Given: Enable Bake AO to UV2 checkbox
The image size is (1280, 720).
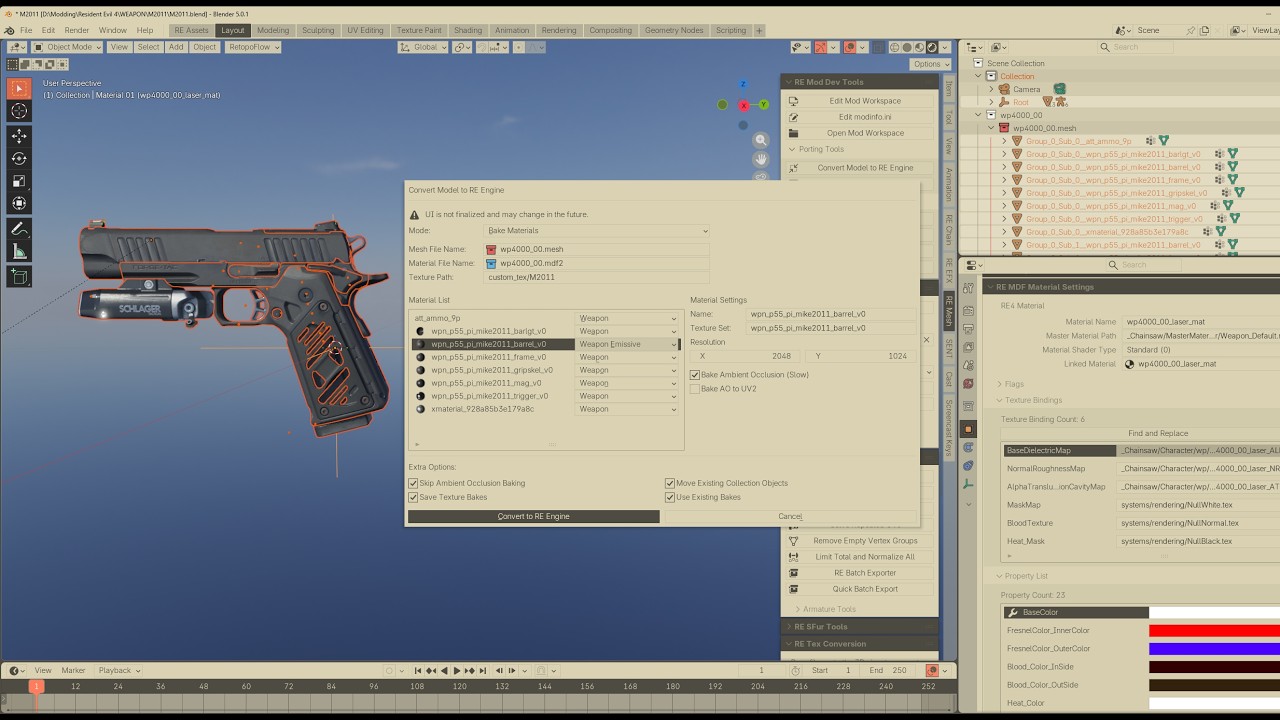Looking at the screenshot, I should [695, 389].
